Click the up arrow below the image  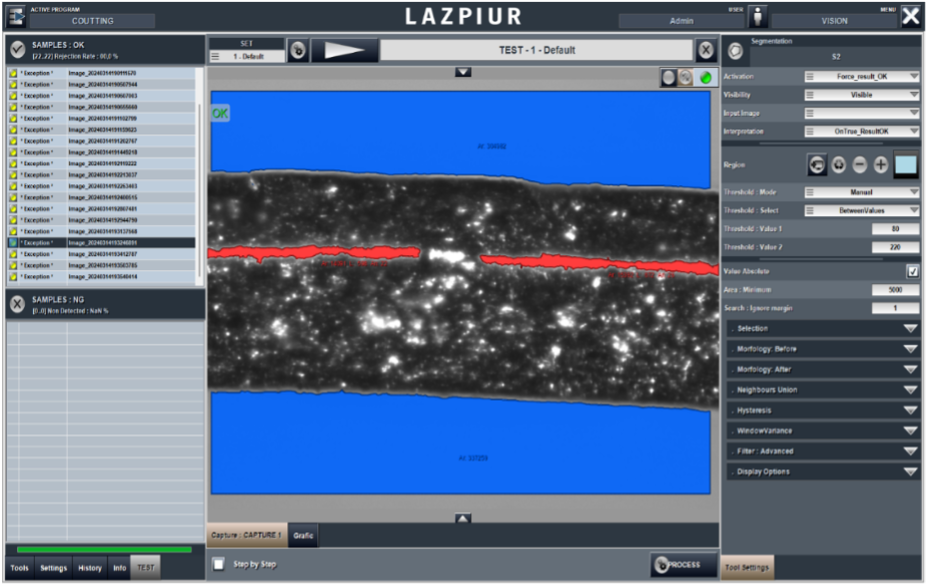tap(463, 518)
